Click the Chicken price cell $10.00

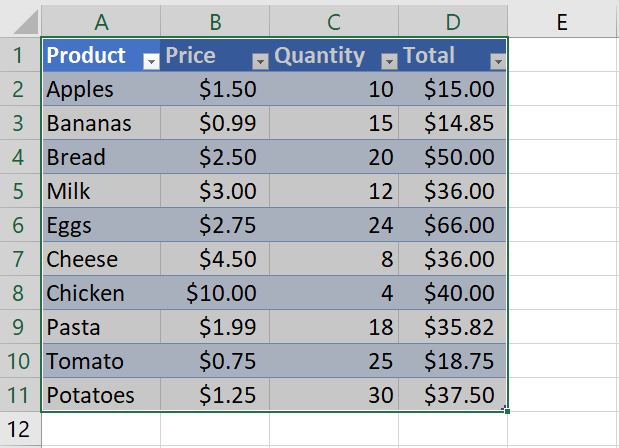(x=215, y=293)
